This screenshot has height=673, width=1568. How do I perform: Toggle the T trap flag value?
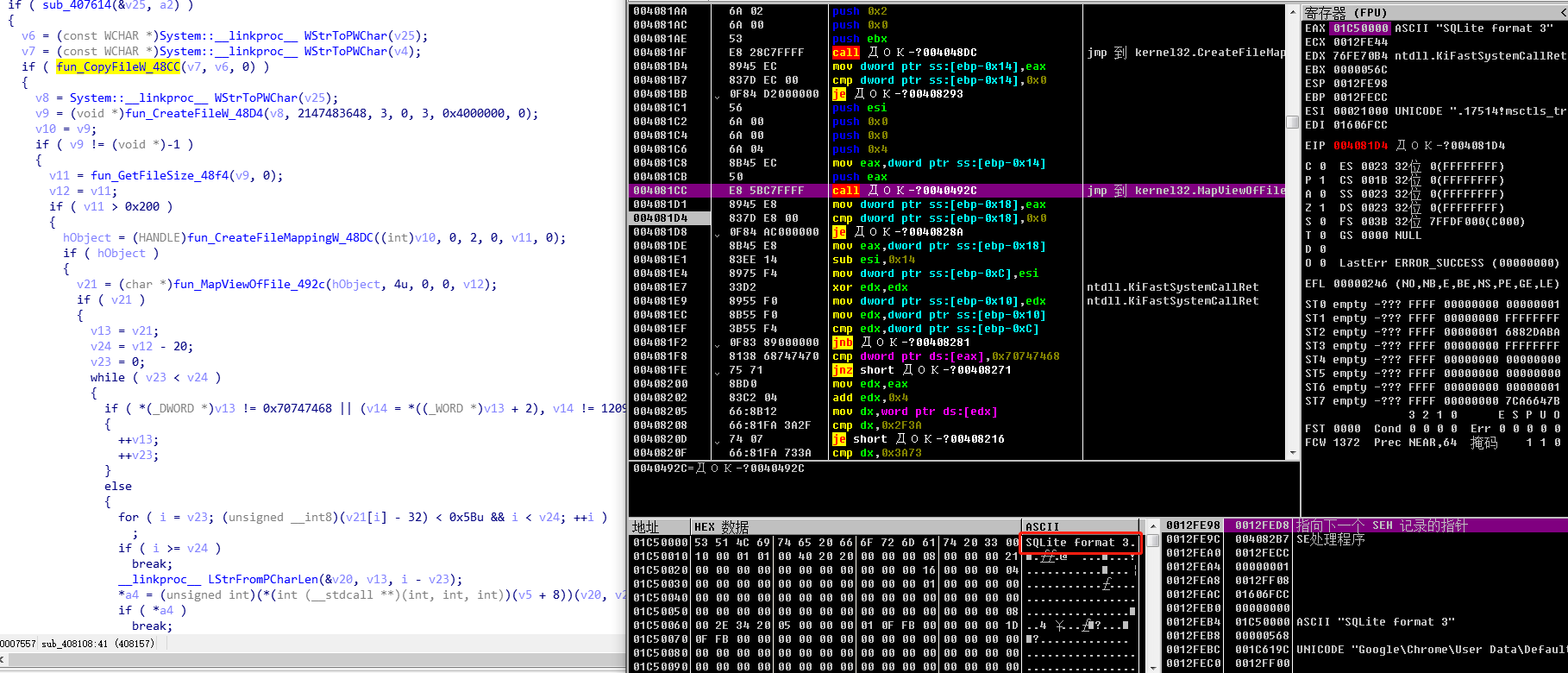click(1322, 236)
